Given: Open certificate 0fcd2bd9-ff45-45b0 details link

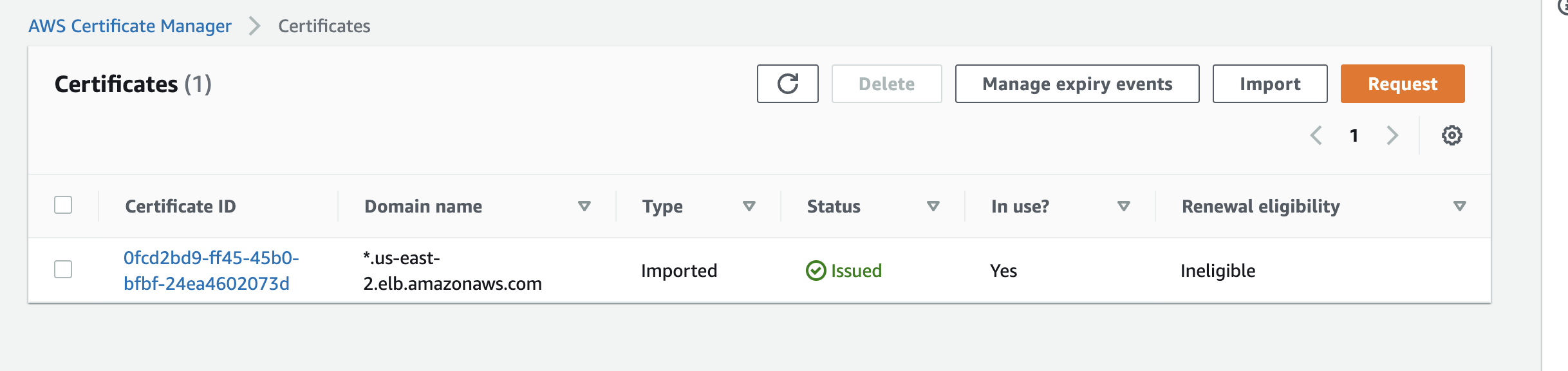Looking at the screenshot, I should pyautogui.click(x=211, y=271).
